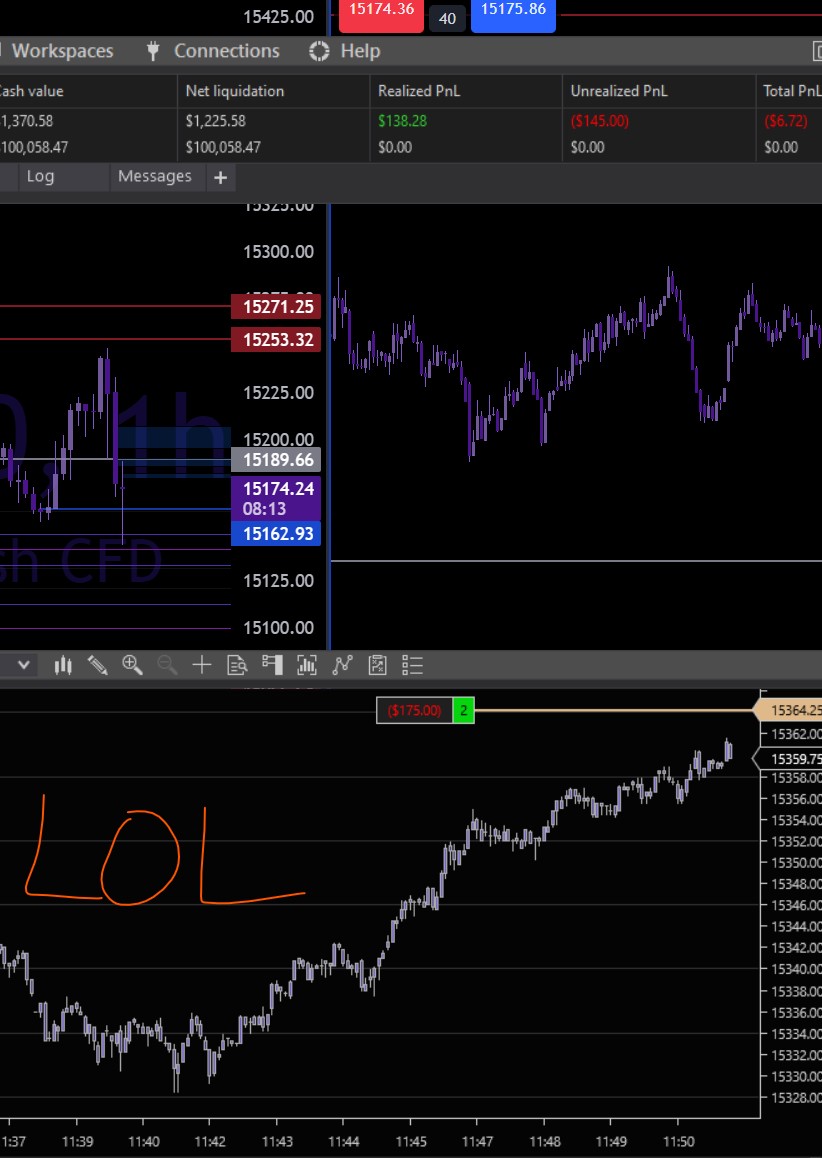Viewport: 822px width, 1158px height.
Task: Select the position quantity marker 2
Action: tap(463, 710)
